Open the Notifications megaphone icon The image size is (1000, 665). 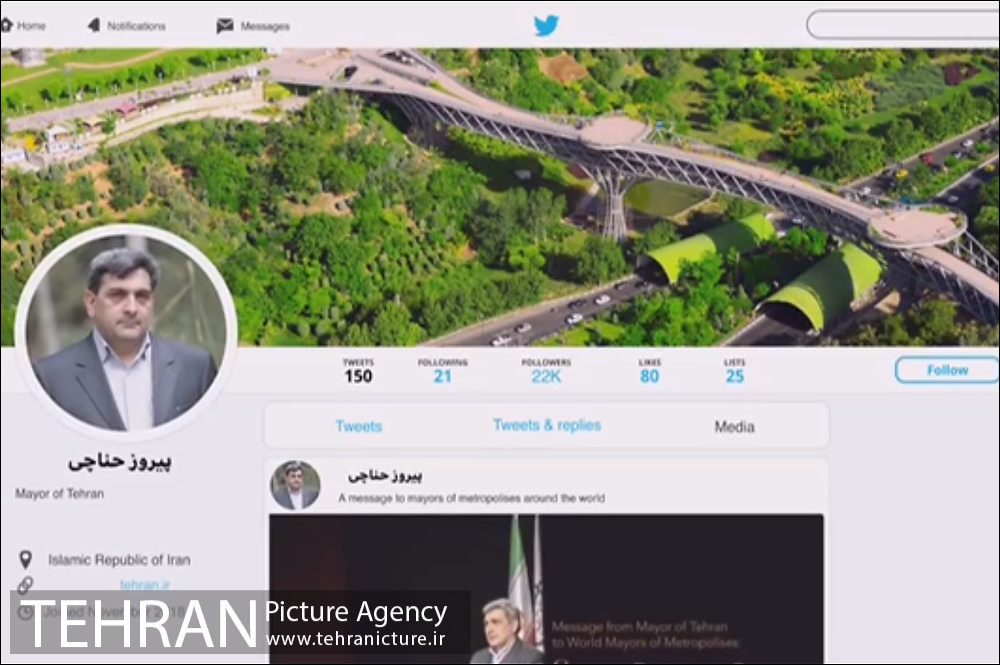click(x=94, y=25)
